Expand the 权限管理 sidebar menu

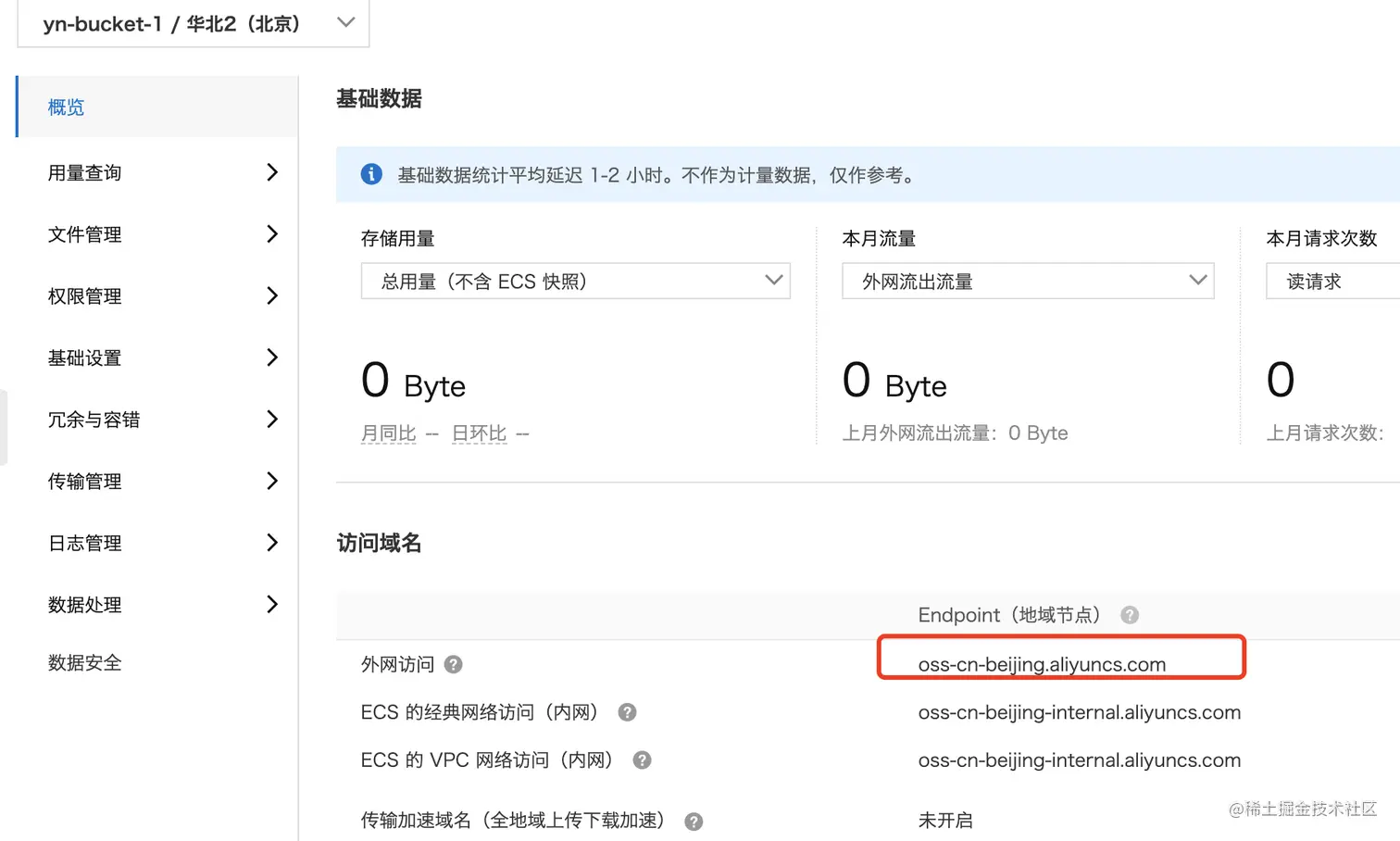(x=157, y=296)
